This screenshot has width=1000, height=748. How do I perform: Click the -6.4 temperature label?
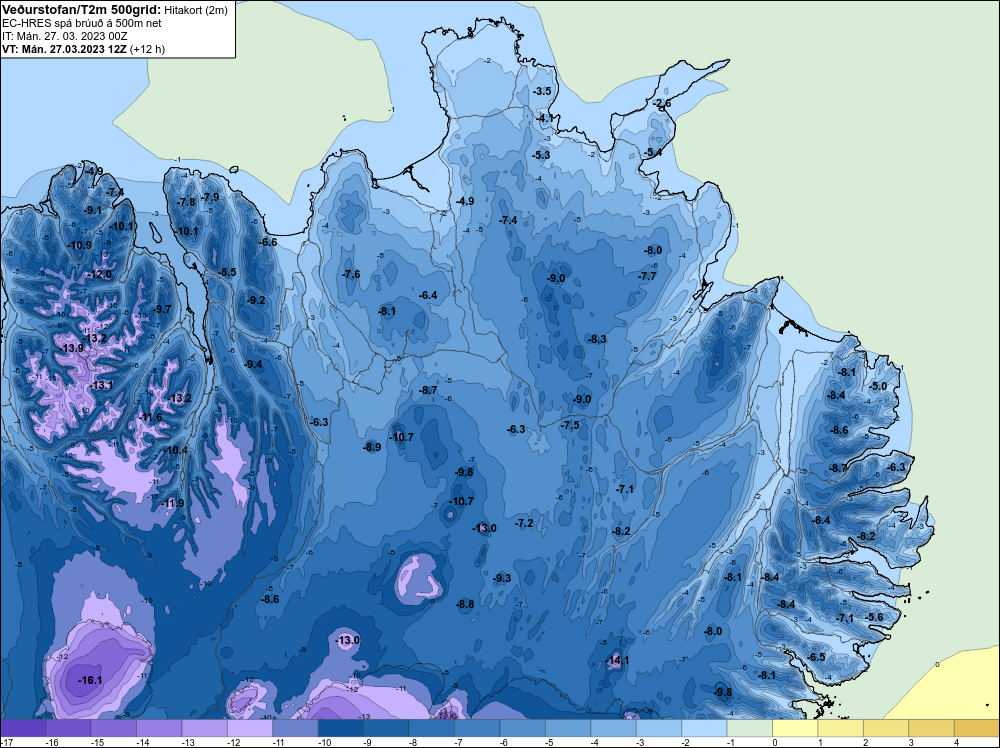(x=428, y=295)
